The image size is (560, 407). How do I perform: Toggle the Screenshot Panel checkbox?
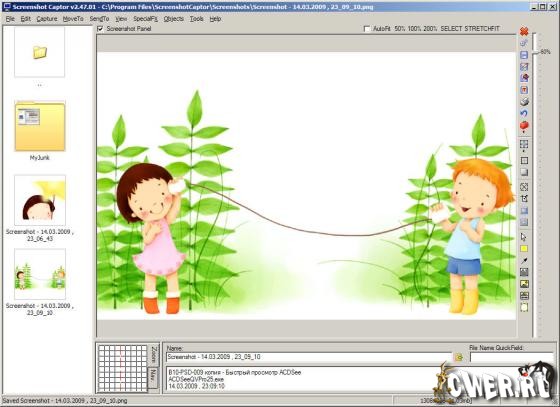click(x=100, y=29)
